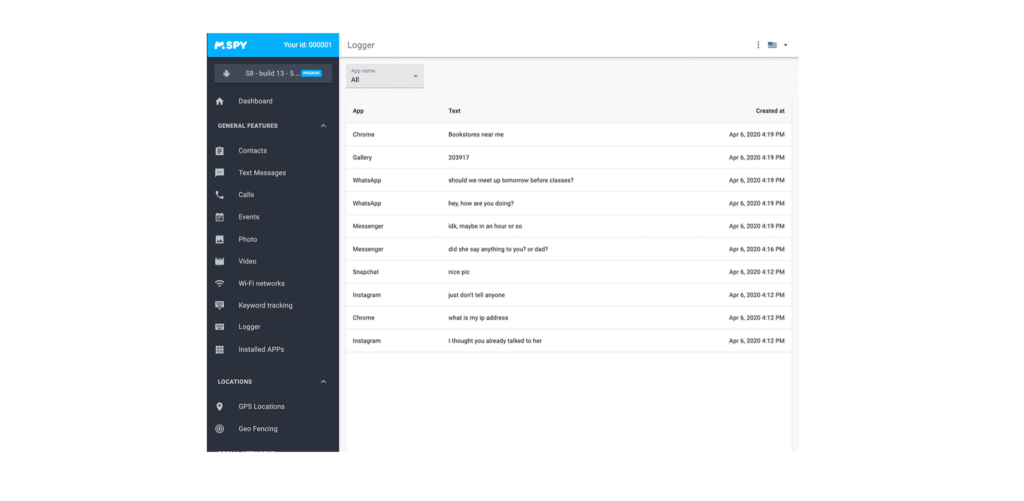Open GPS Locations page

pyautogui.click(x=261, y=406)
